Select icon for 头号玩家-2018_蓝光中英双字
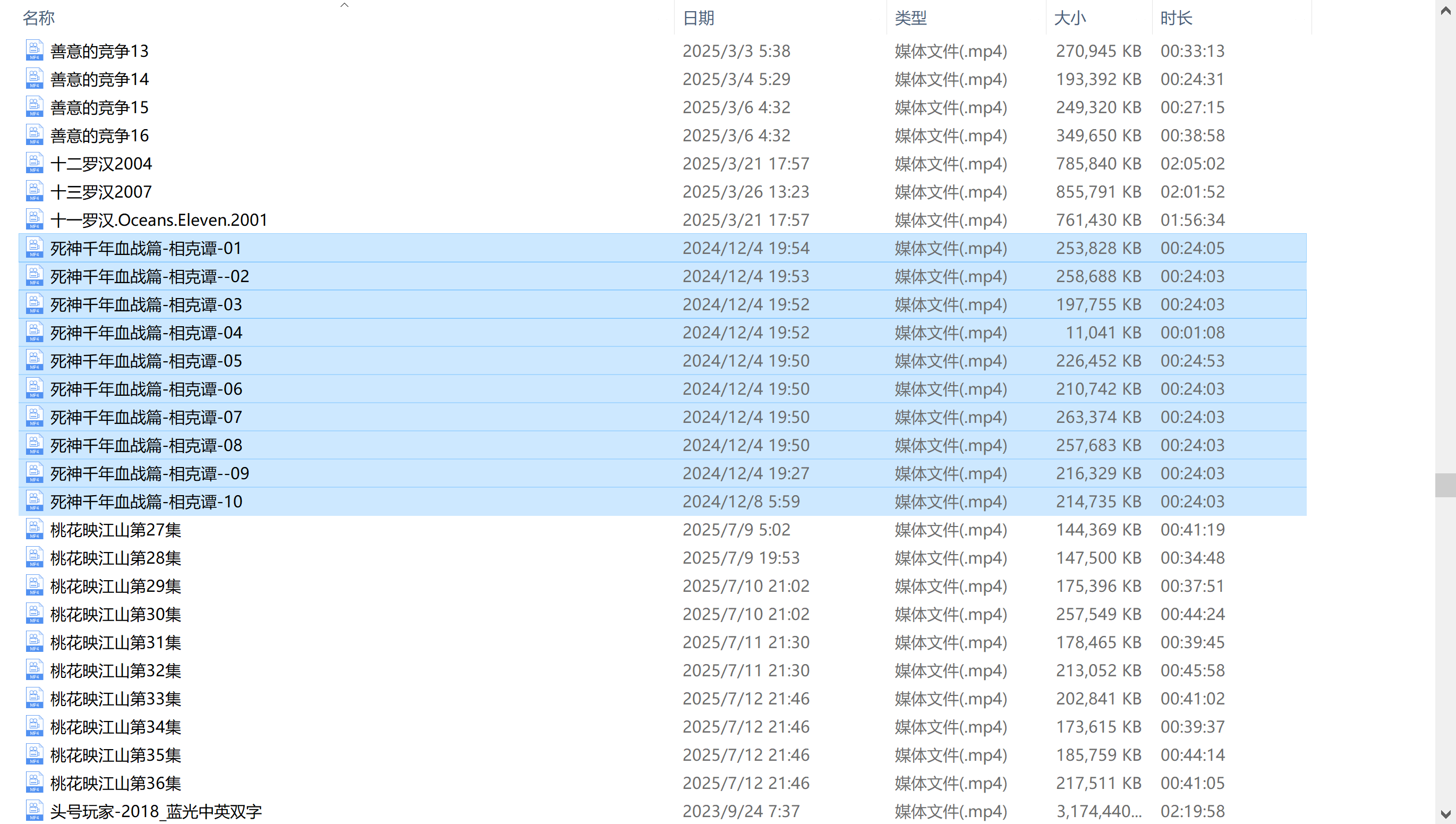The width and height of the screenshot is (1456, 824). (x=34, y=810)
